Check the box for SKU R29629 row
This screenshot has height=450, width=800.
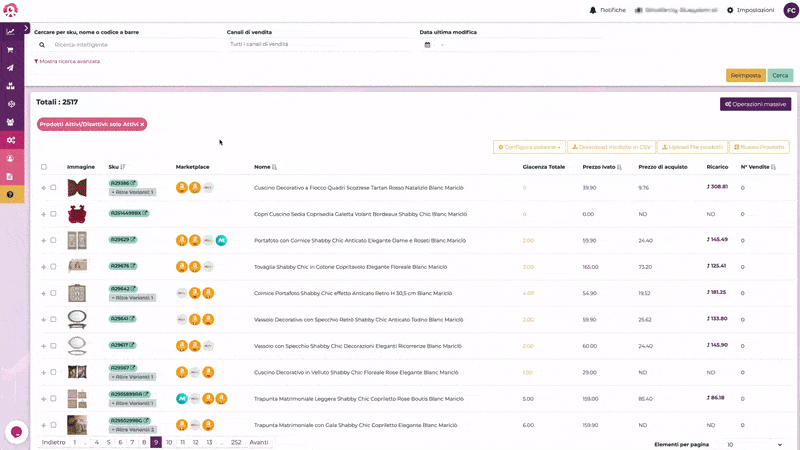point(53,240)
